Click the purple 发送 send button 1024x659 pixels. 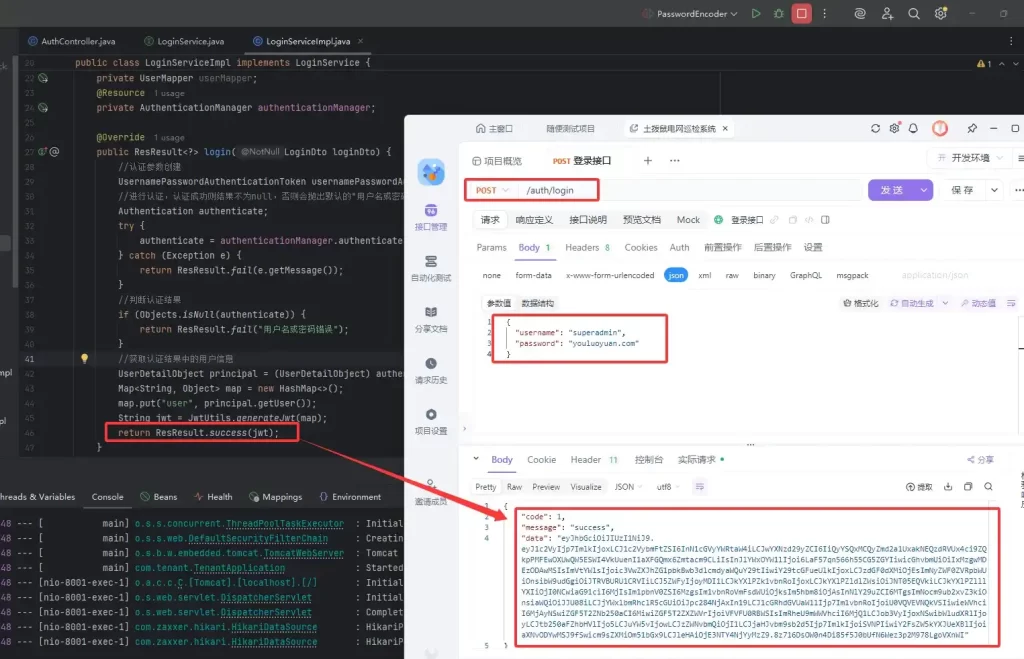pyautogui.click(x=899, y=190)
